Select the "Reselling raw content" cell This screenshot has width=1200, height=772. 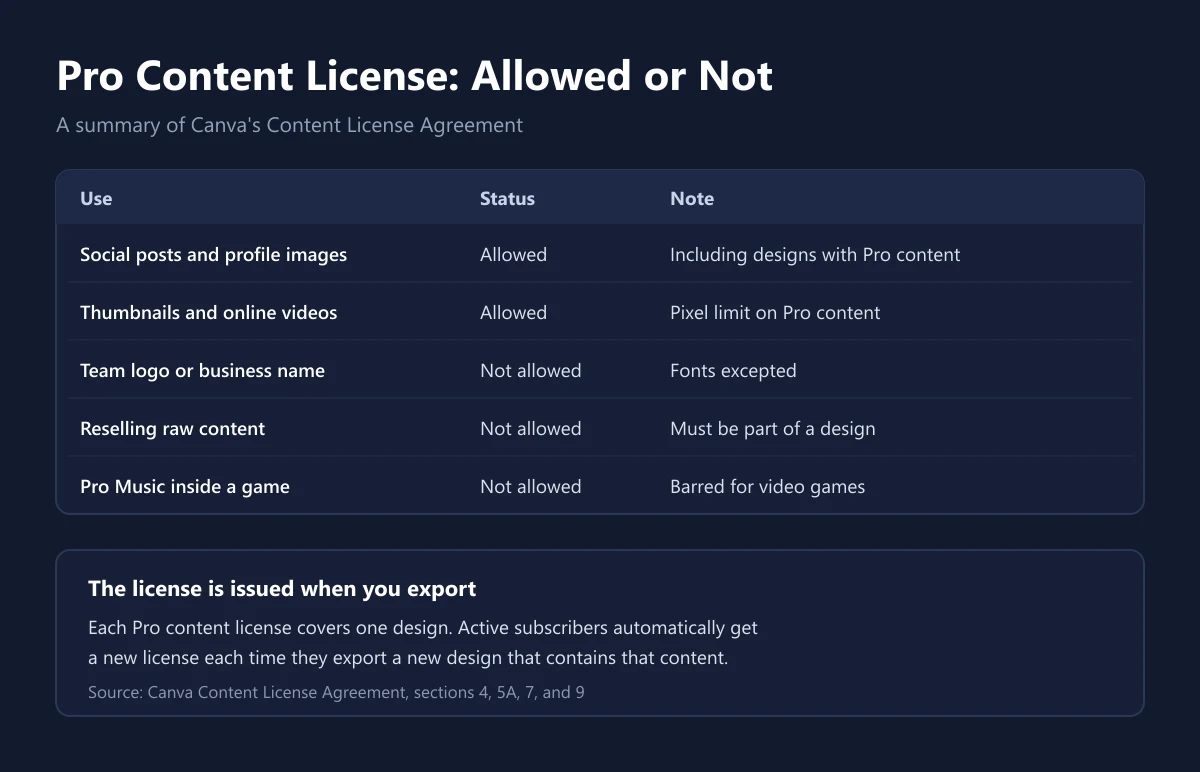point(173,428)
